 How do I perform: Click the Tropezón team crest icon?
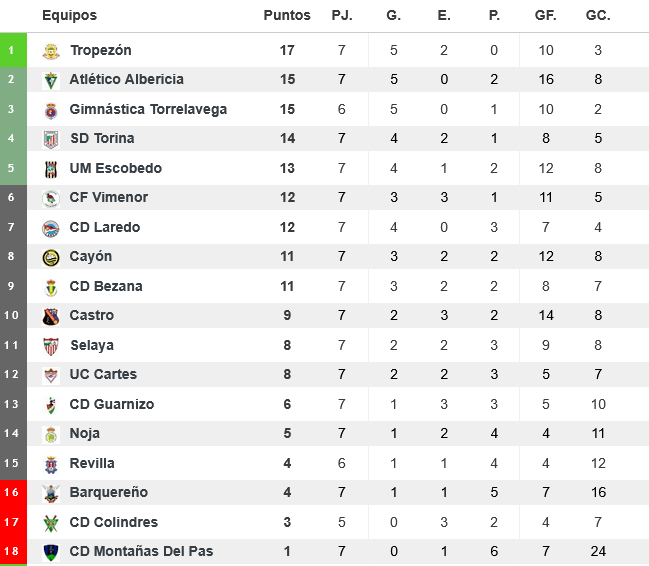tap(51, 51)
